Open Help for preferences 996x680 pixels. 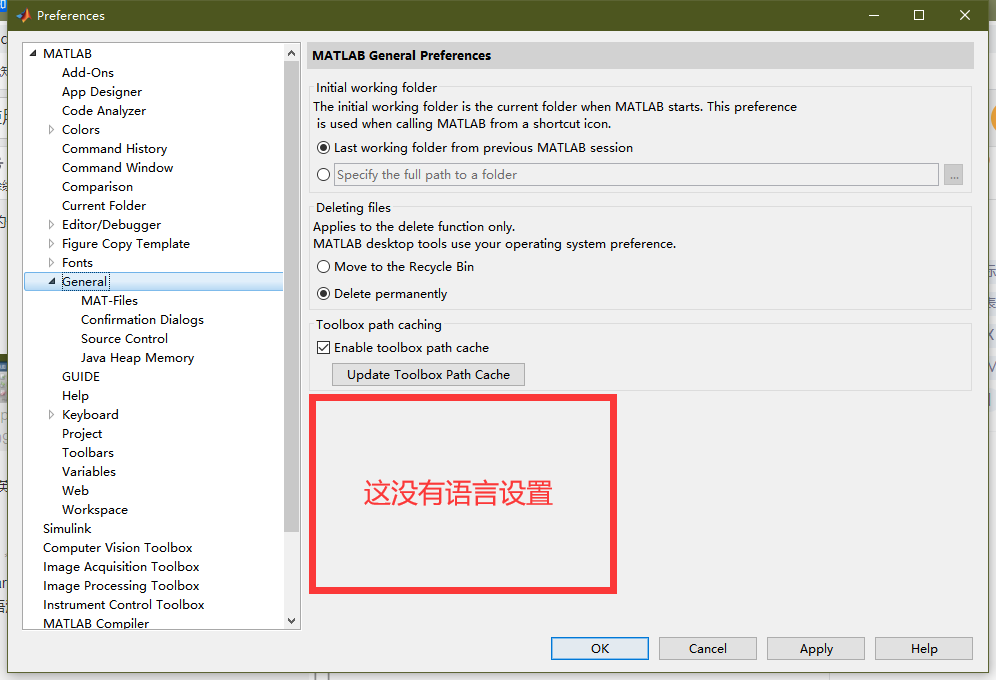pos(924,648)
